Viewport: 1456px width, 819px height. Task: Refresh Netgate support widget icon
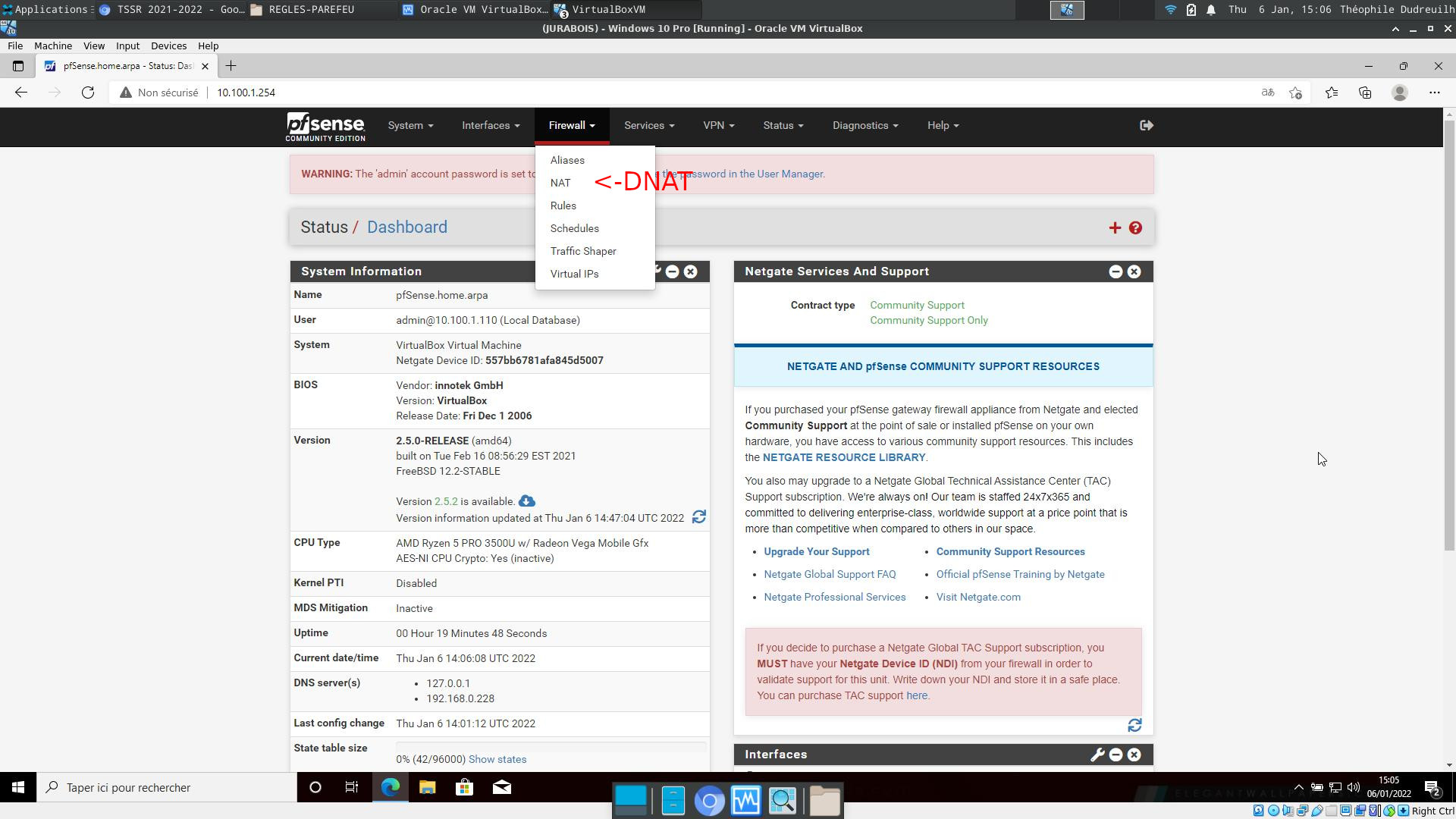click(1134, 726)
